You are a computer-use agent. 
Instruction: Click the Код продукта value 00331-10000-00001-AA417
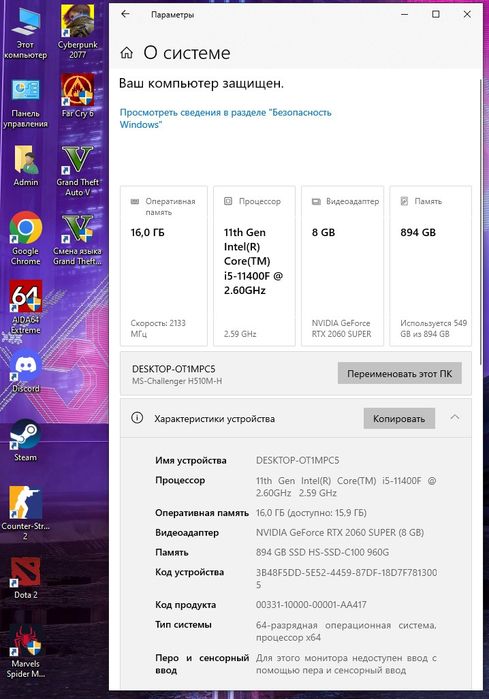point(311,604)
